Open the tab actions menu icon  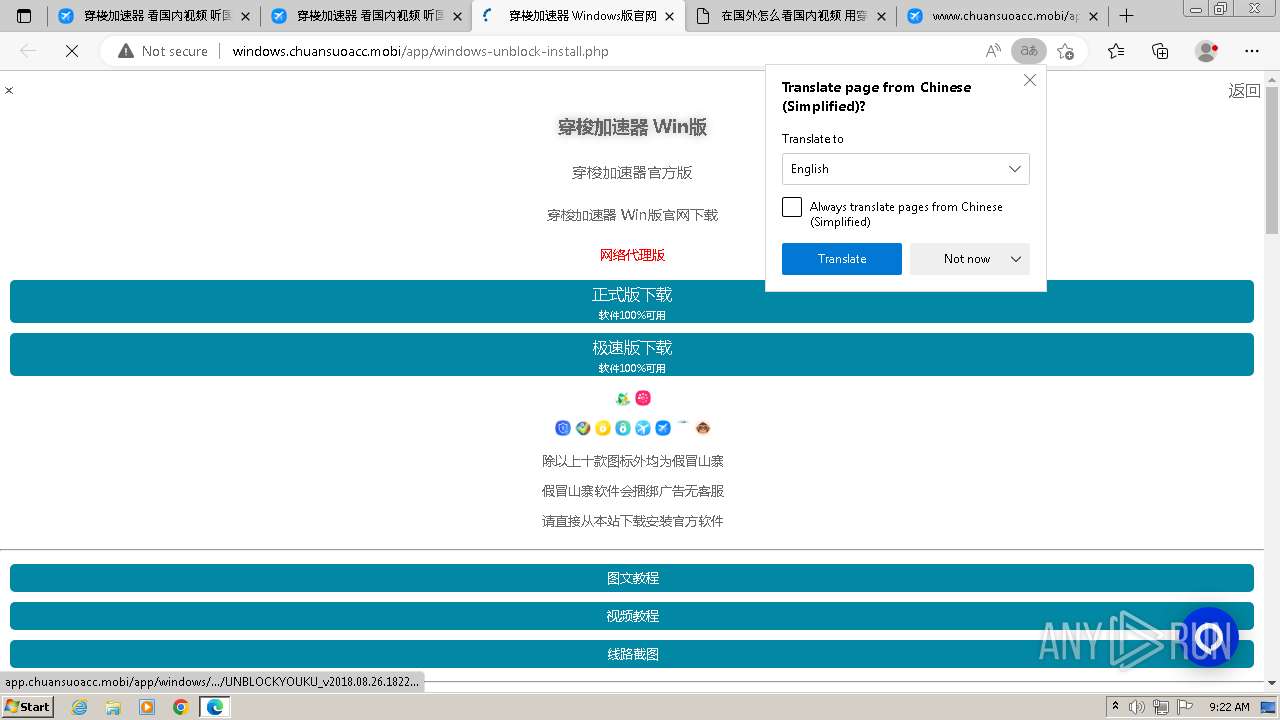(x=25, y=16)
